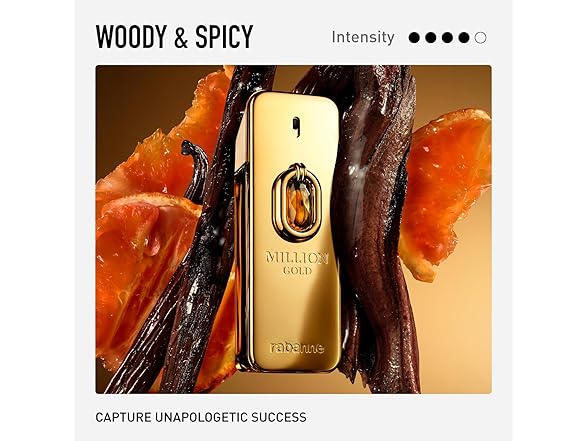Choose the third filled Intensity dot

pos(447,38)
